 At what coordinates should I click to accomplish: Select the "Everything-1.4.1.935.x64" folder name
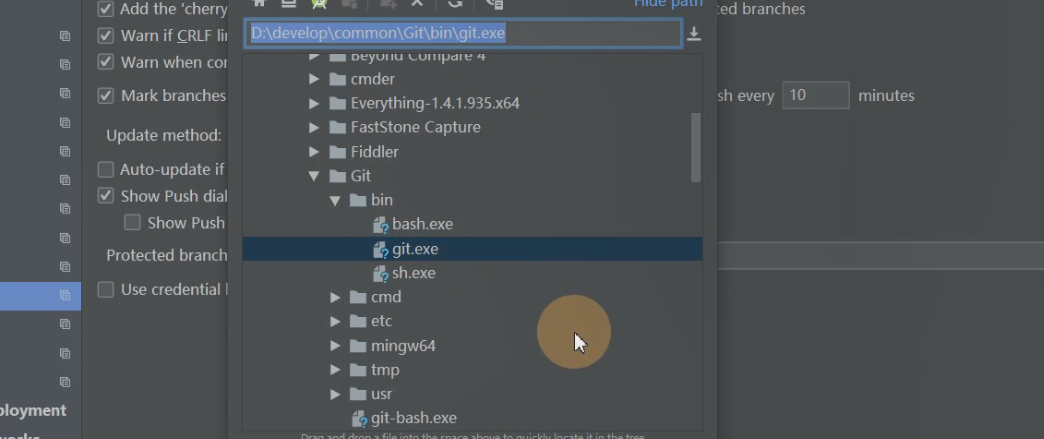coord(435,103)
